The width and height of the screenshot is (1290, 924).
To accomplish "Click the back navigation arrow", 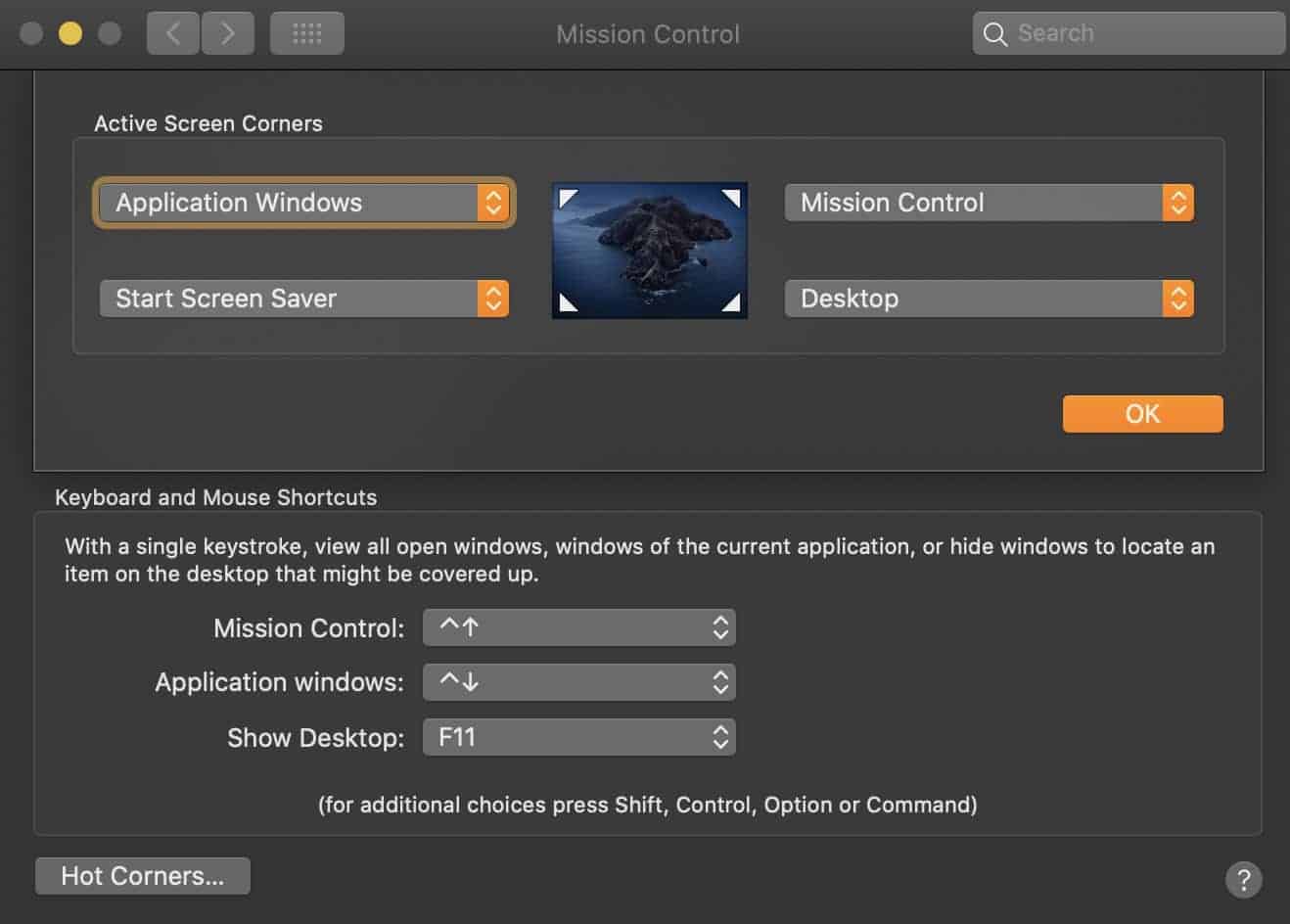I will click(x=173, y=34).
